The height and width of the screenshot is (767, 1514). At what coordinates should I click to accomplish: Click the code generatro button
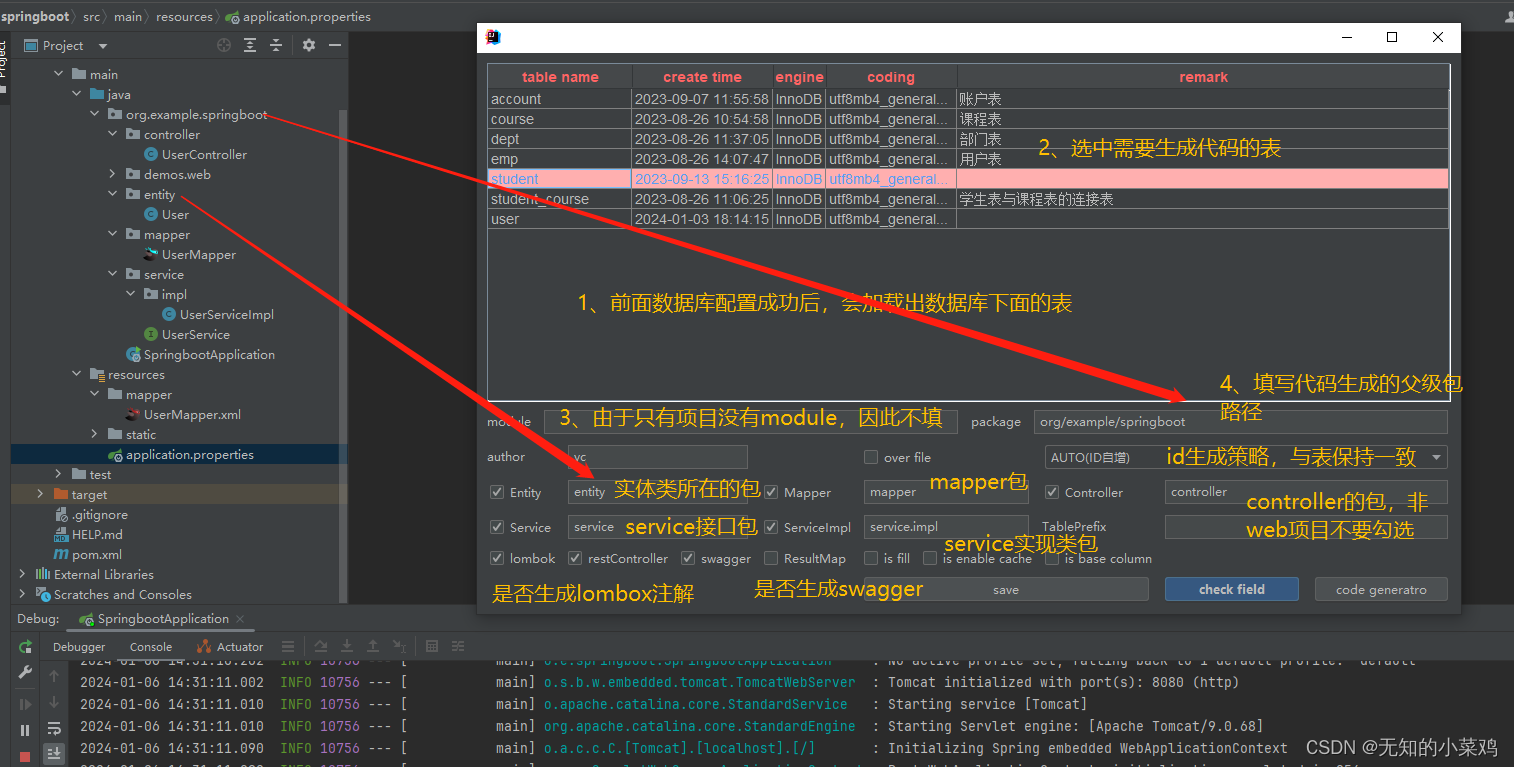[1381, 590]
